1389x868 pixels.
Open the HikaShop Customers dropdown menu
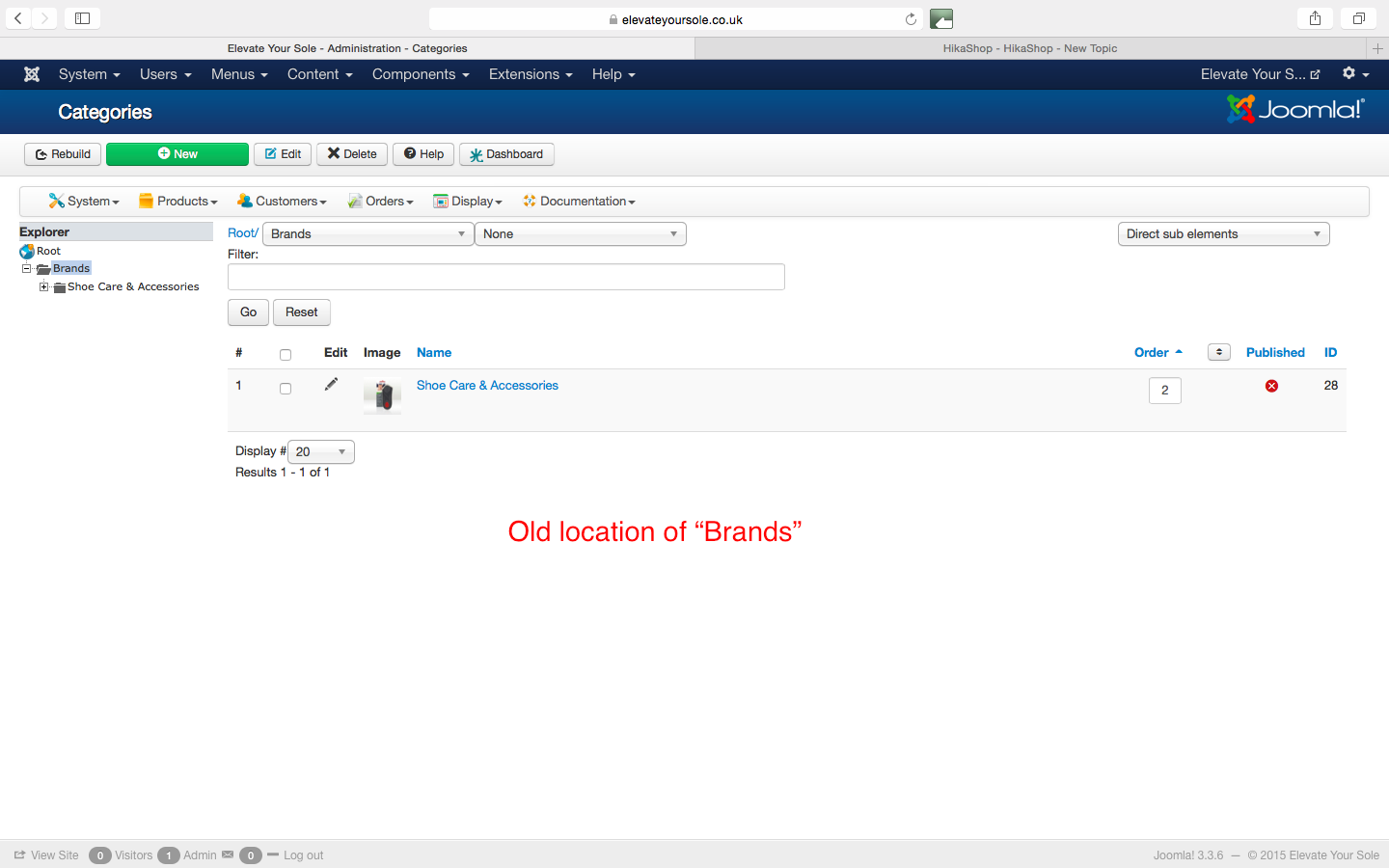tap(283, 202)
